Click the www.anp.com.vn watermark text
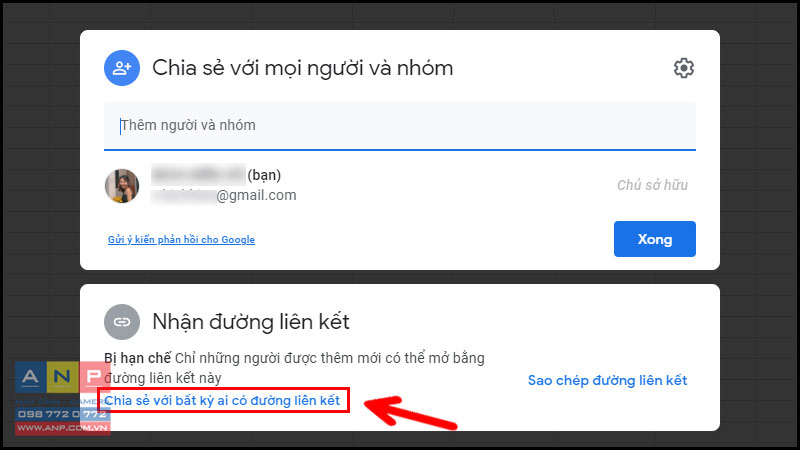The height and width of the screenshot is (450, 800). pos(62,428)
